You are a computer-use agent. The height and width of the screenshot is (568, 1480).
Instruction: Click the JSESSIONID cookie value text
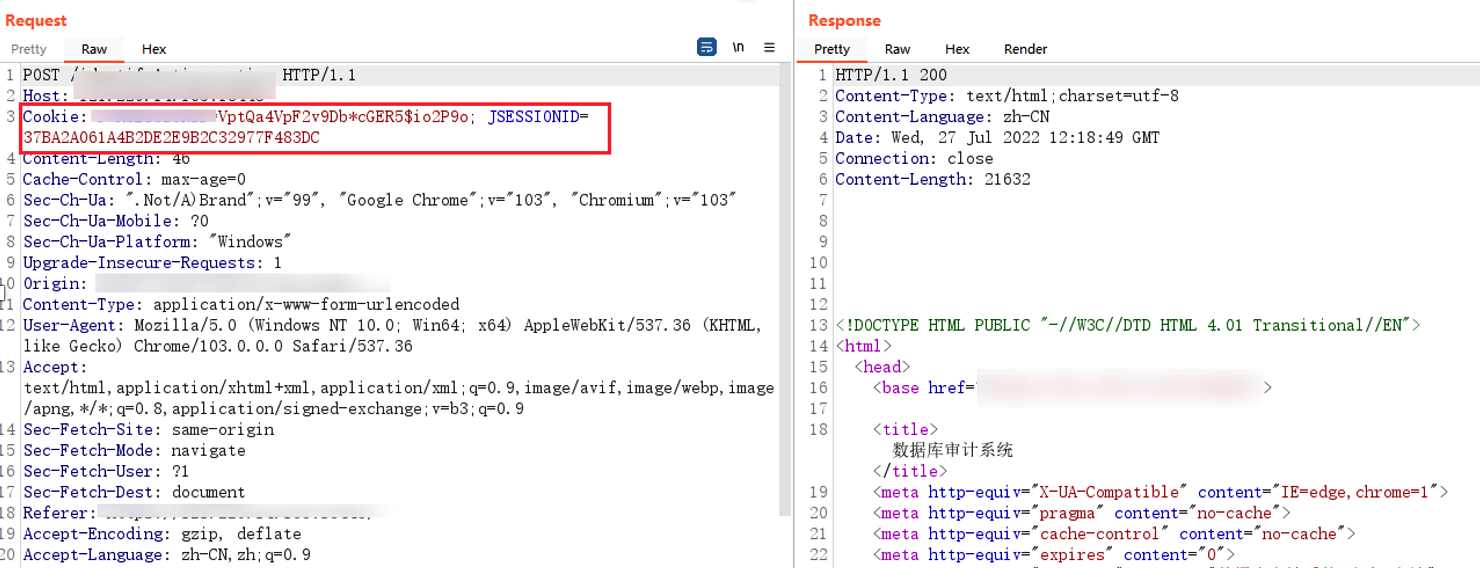(171, 138)
